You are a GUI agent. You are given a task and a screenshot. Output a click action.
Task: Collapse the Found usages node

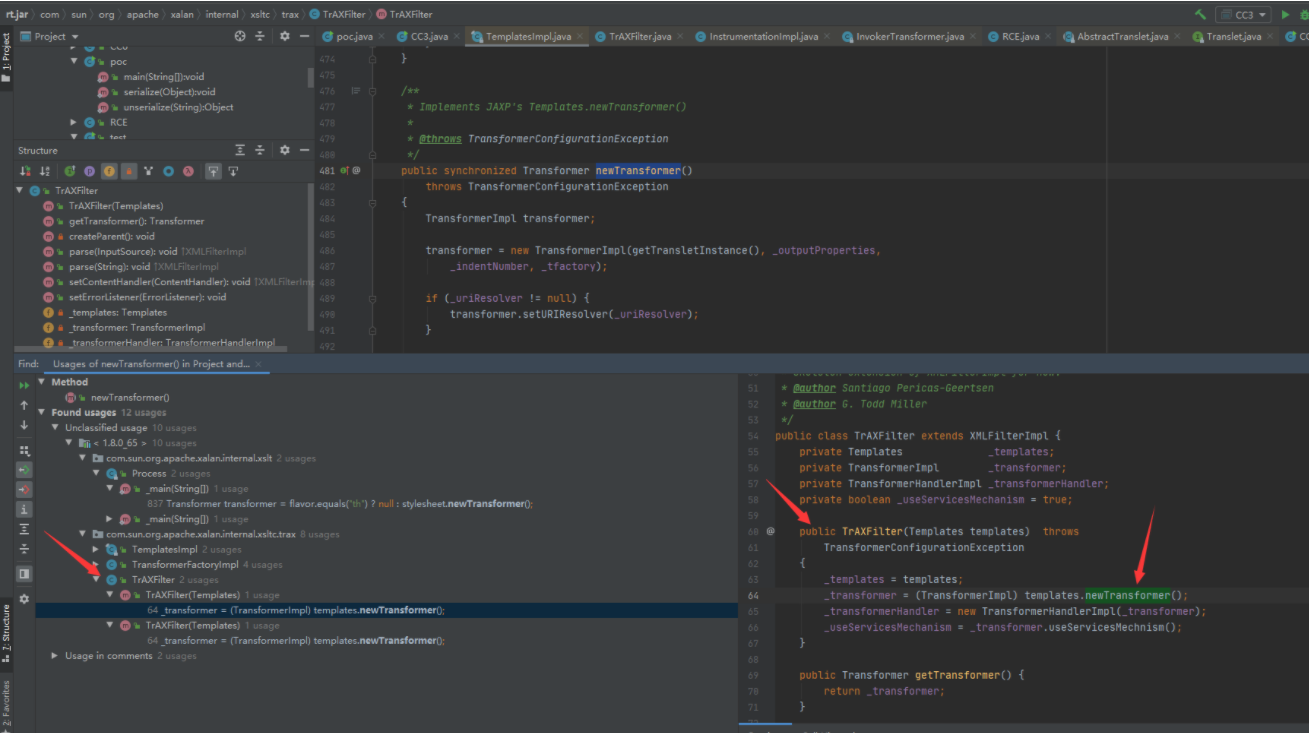[42, 412]
